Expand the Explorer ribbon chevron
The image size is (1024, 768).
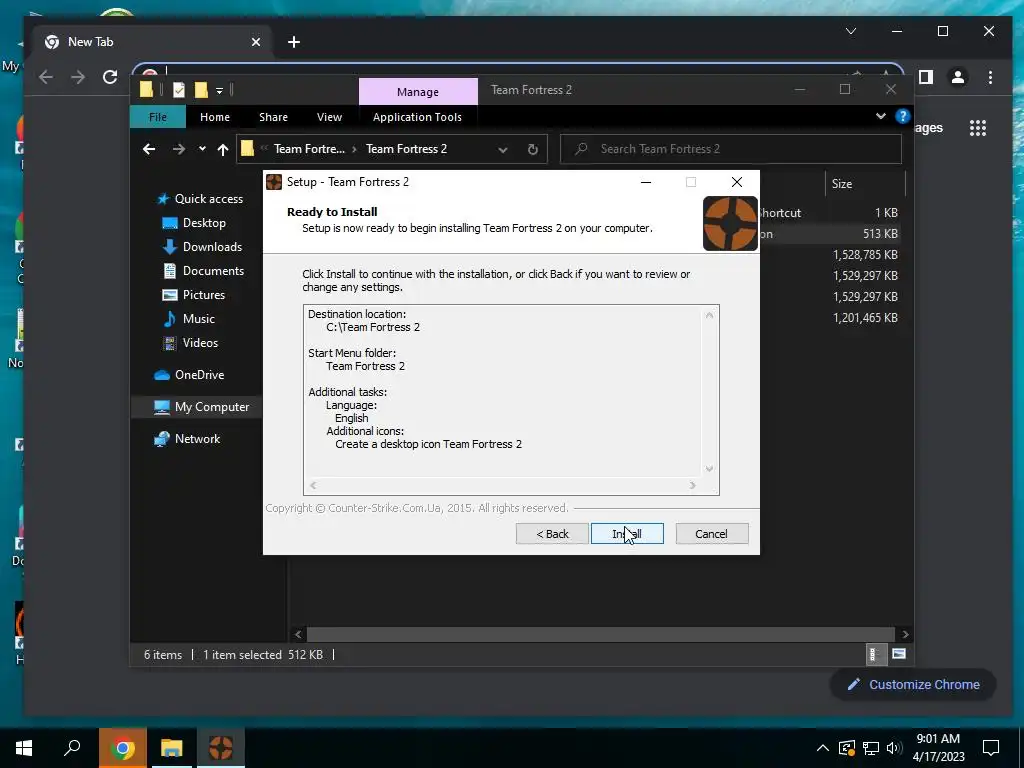(x=880, y=116)
